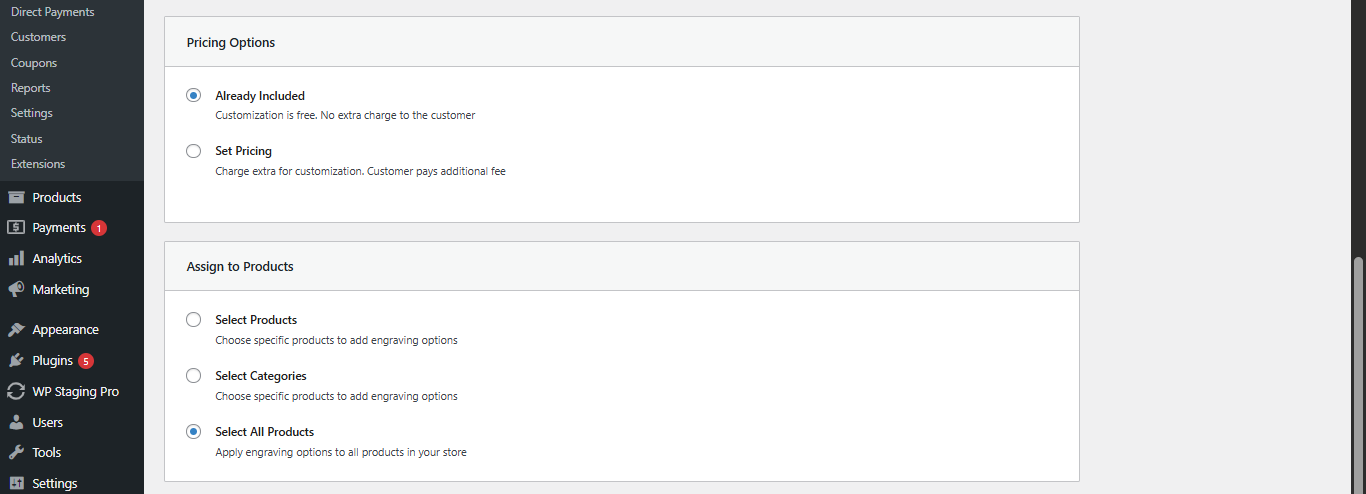
Task: Select the Select Products radio option
Action: (x=194, y=320)
